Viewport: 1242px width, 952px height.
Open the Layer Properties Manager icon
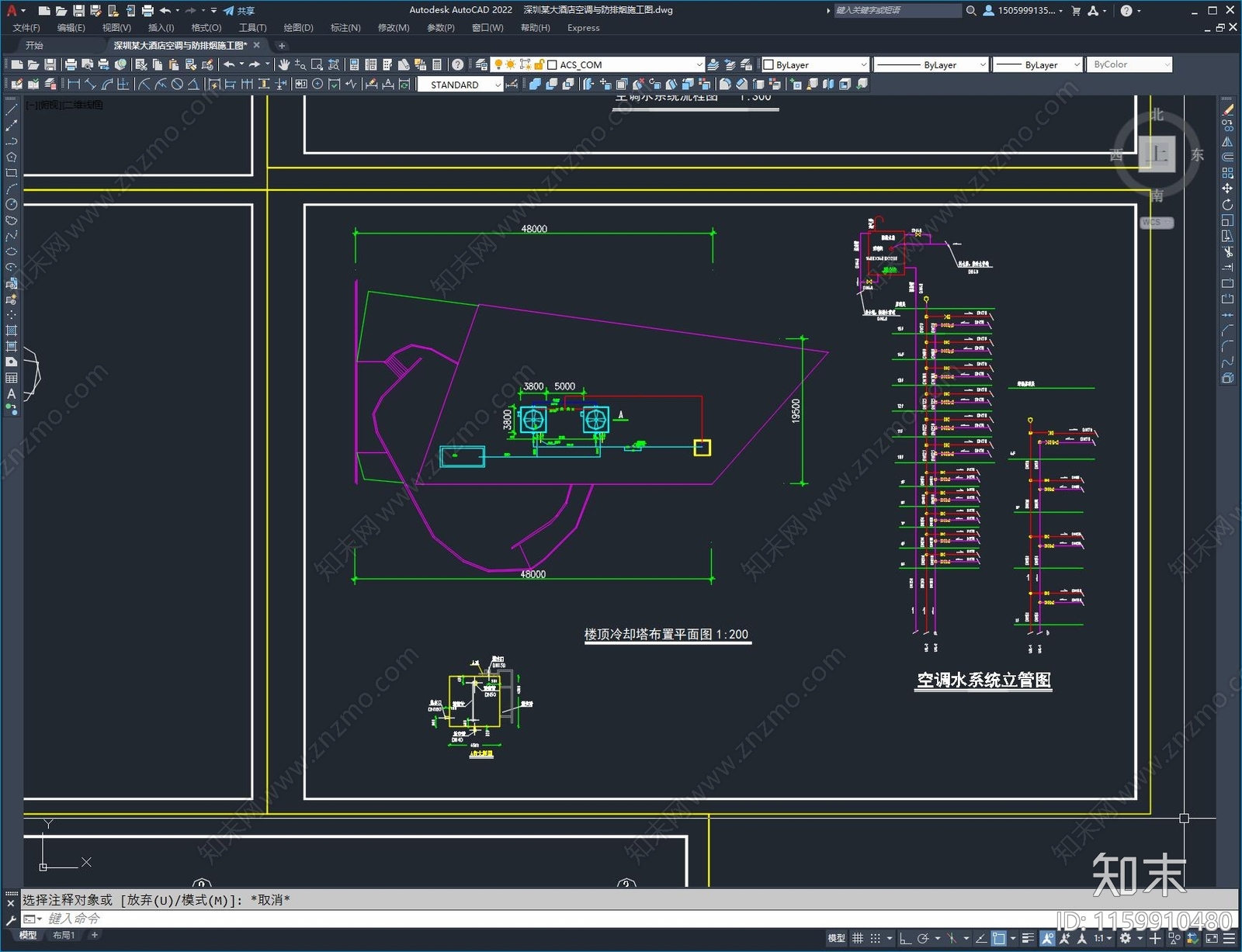coord(481,64)
